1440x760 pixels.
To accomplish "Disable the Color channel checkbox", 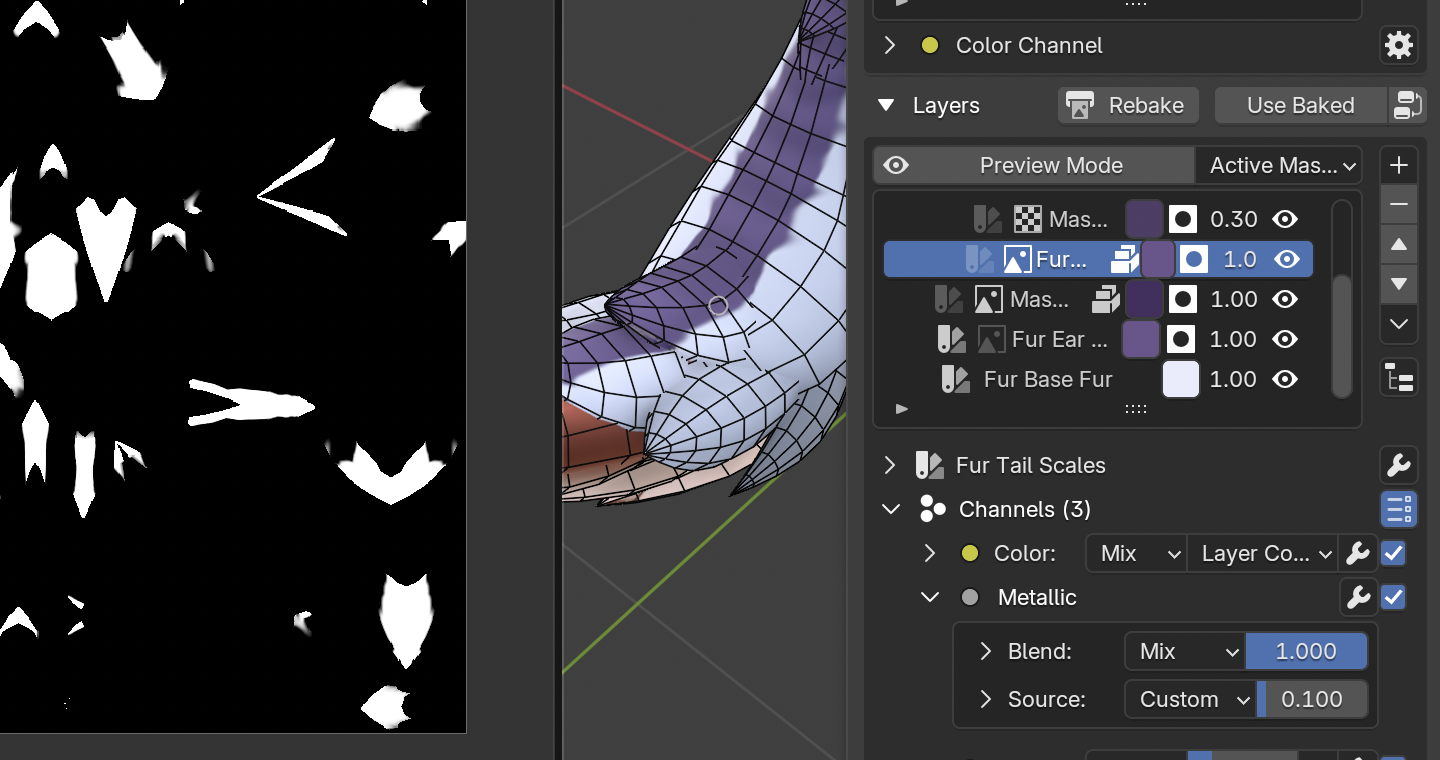I will click(x=1393, y=553).
